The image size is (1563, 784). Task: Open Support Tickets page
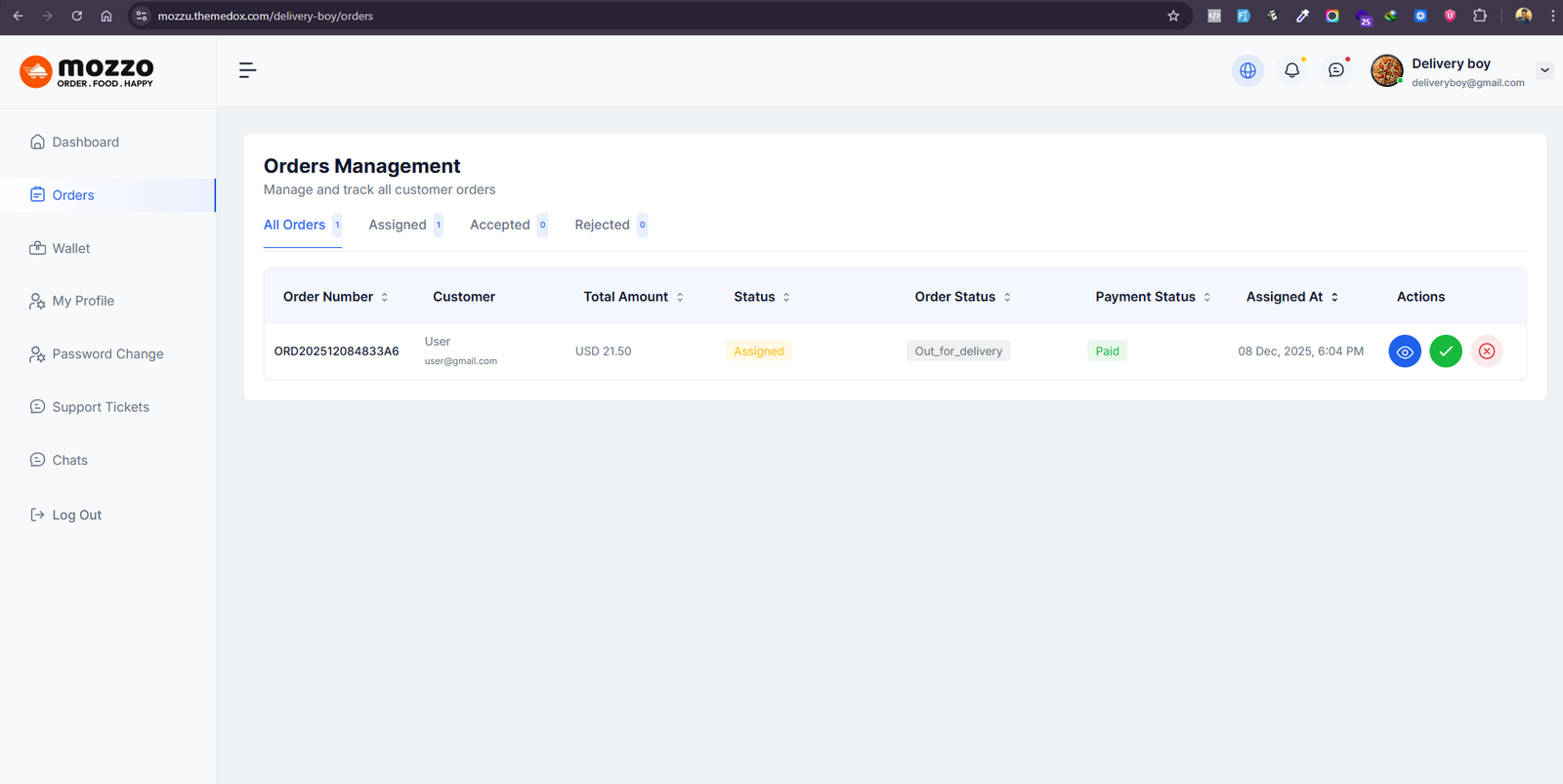(x=100, y=407)
